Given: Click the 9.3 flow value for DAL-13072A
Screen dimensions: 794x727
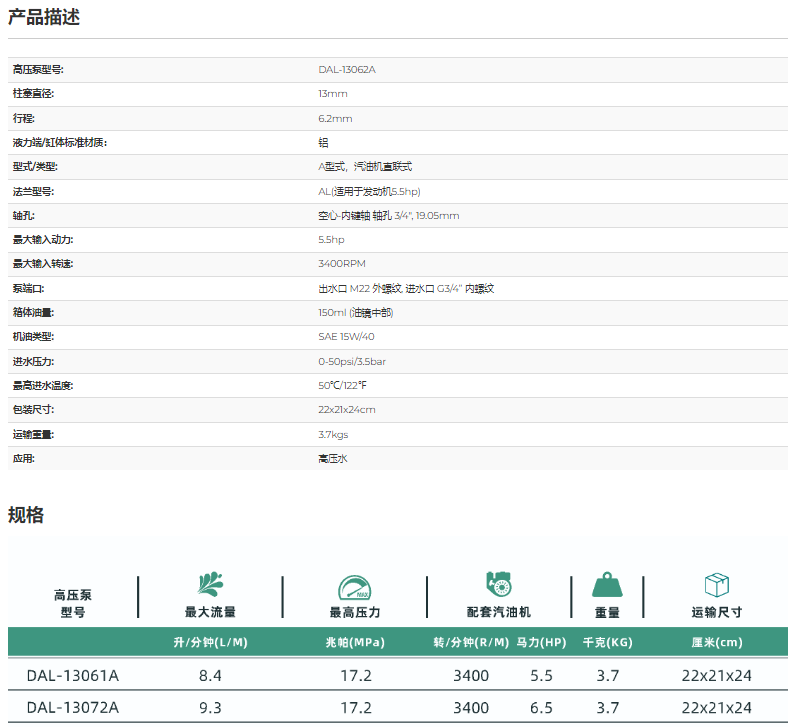Looking at the screenshot, I should pos(210,708).
